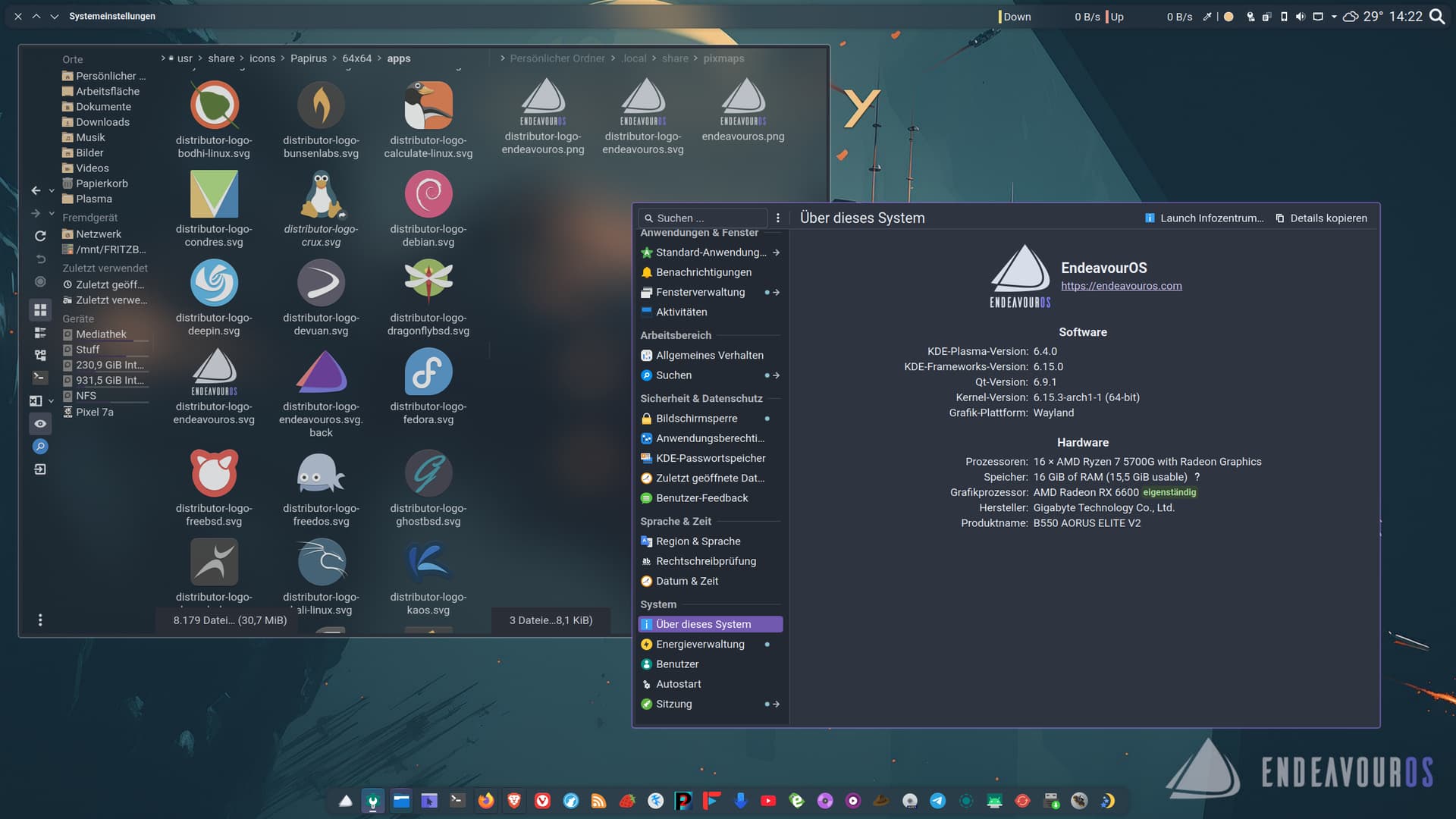The height and width of the screenshot is (819, 1456).
Task: Open Telegram from the dock
Action: [937, 801]
